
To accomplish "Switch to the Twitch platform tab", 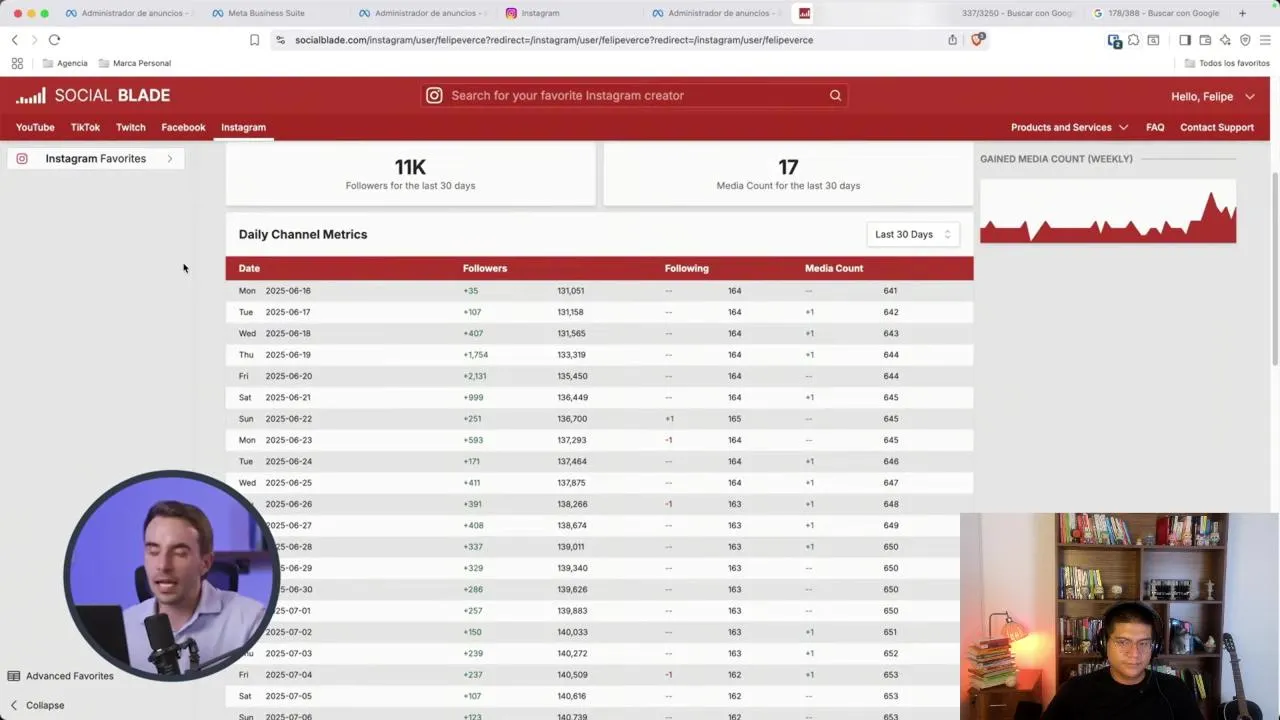I will (x=131, y=127).
